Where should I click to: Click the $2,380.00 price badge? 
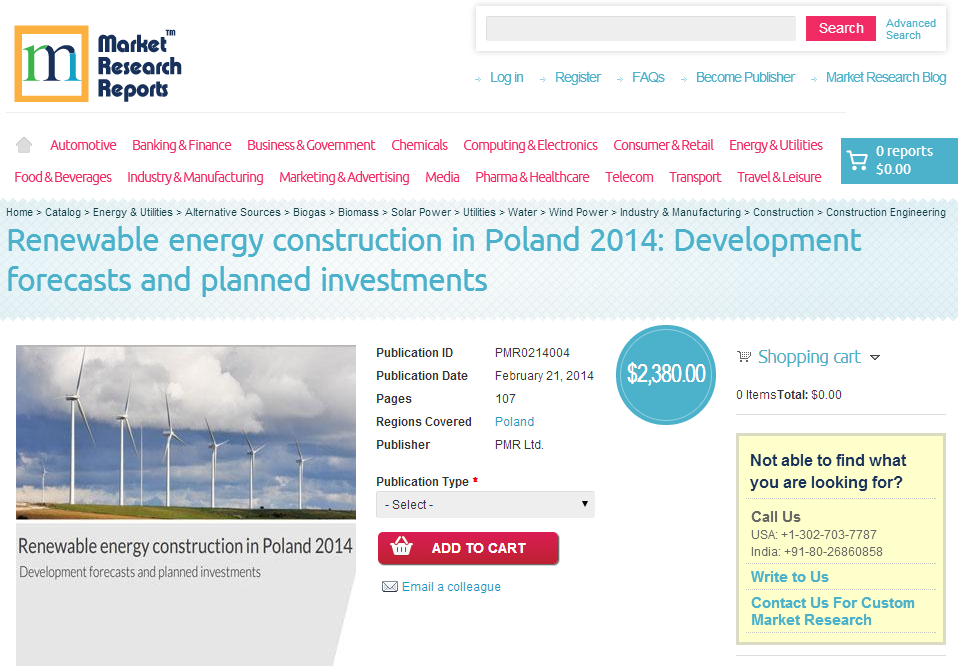coord(666,375)
